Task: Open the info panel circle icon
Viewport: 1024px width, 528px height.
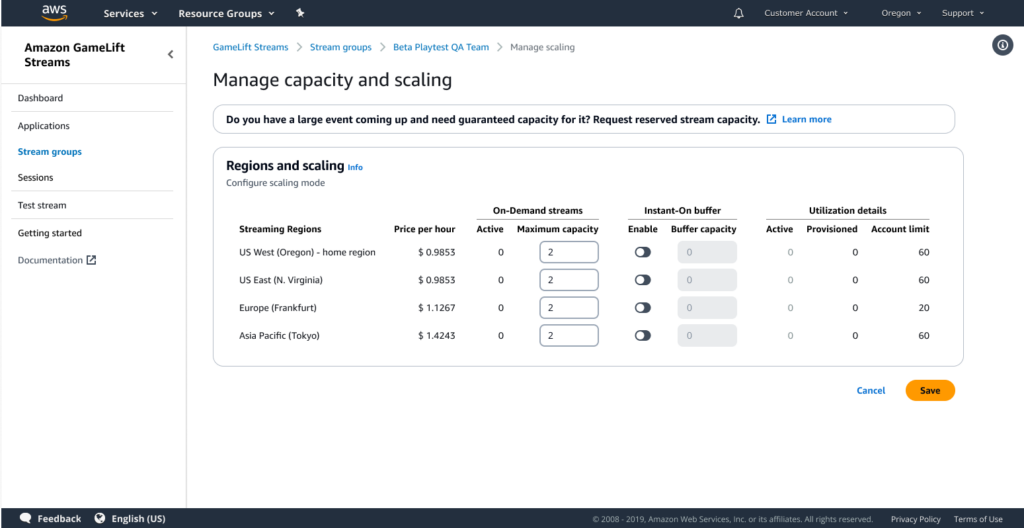Action: coord(1002,45)
